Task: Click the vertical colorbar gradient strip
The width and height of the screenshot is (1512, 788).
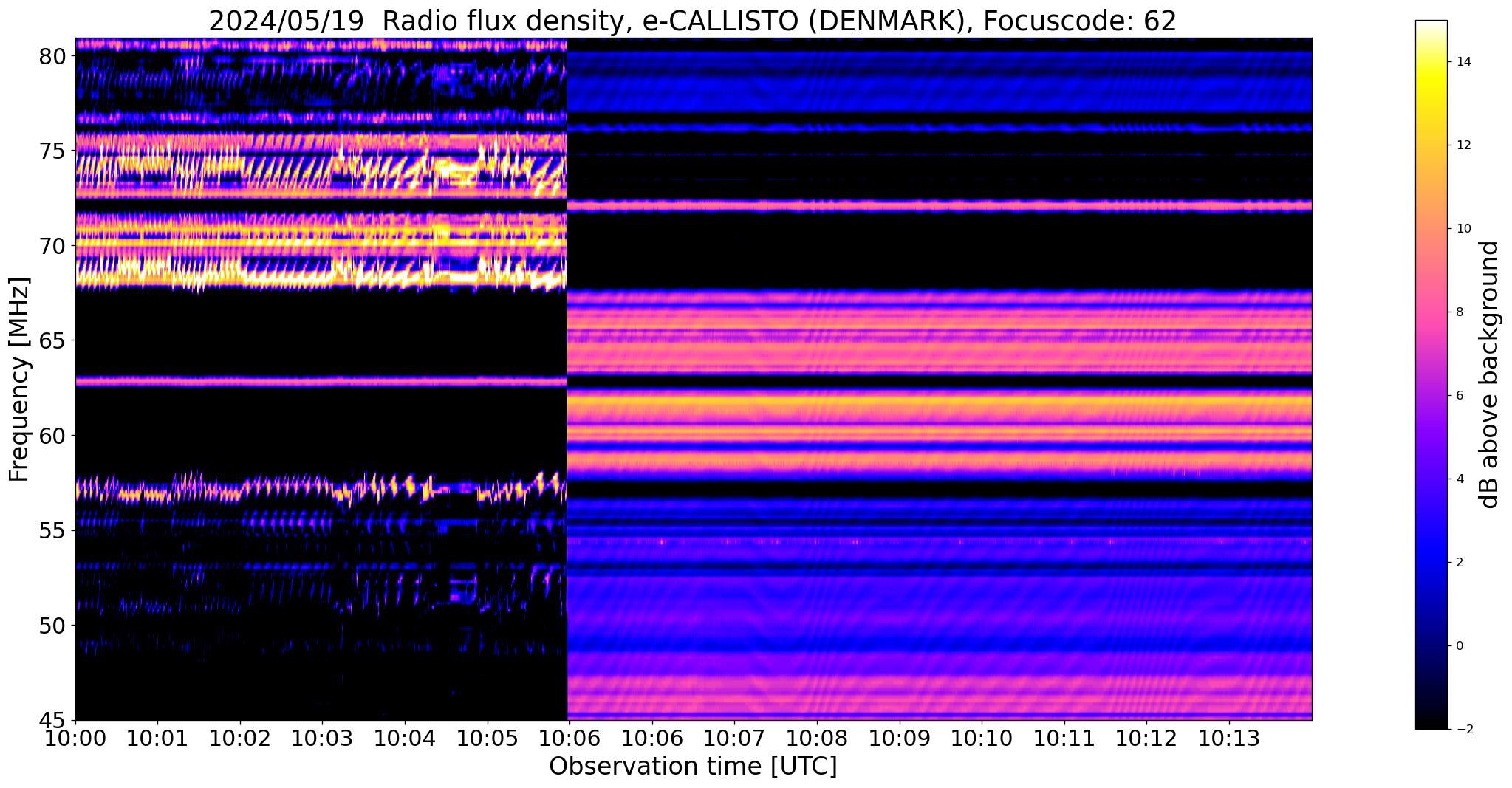Action: tap(1431, 374)
